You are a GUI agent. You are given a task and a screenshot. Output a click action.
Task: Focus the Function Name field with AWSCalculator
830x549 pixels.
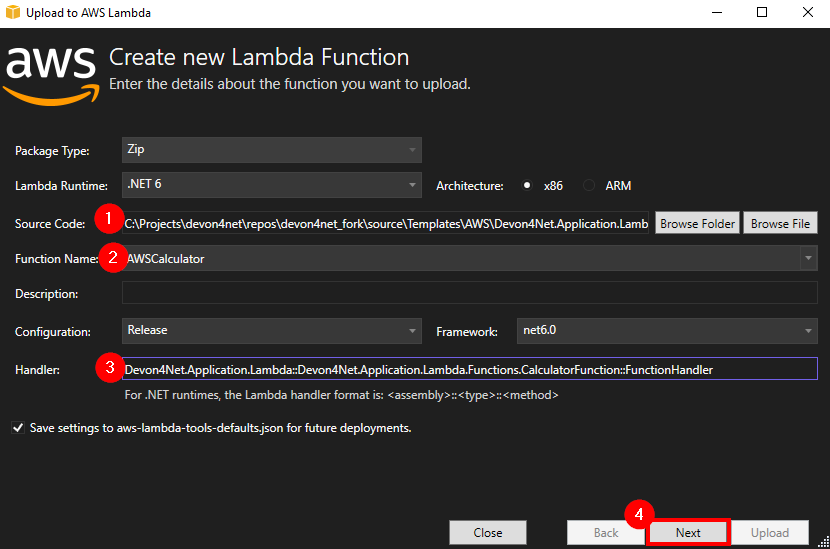tap(461, 258)
